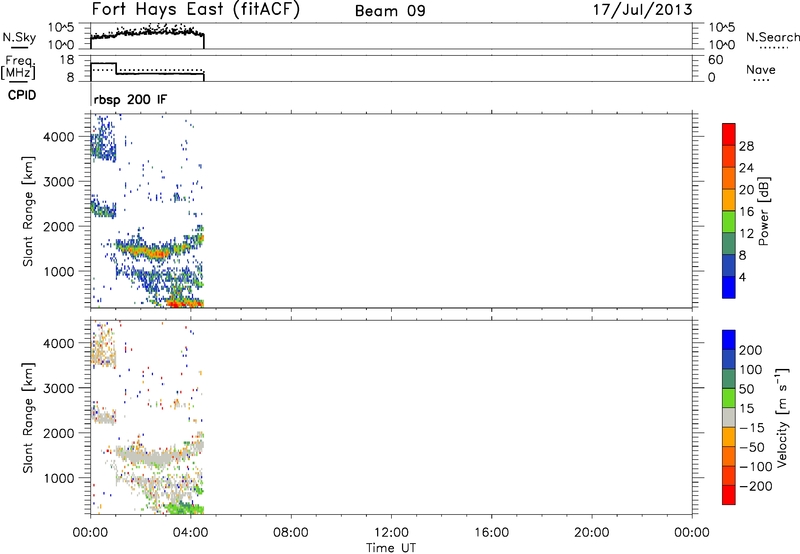Click the '1000' tick on the velocity panel axis

(59, 478)
